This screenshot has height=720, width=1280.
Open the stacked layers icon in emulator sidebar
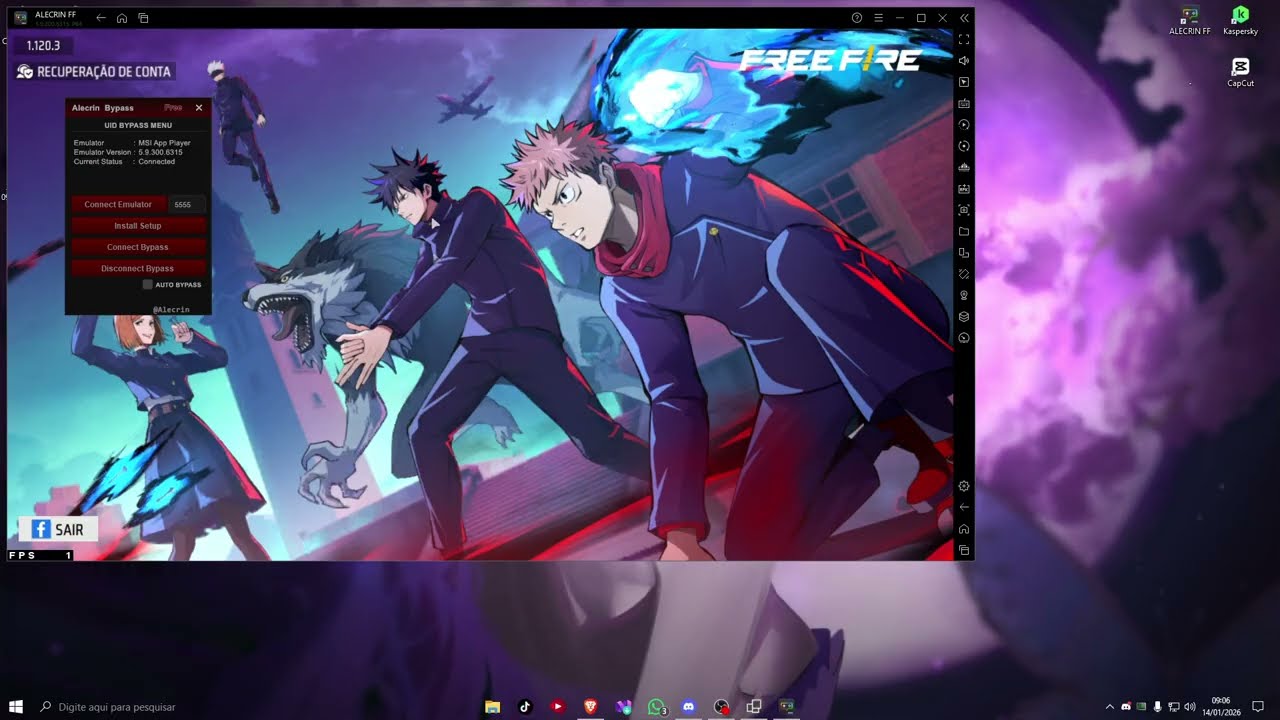point(964,317)
